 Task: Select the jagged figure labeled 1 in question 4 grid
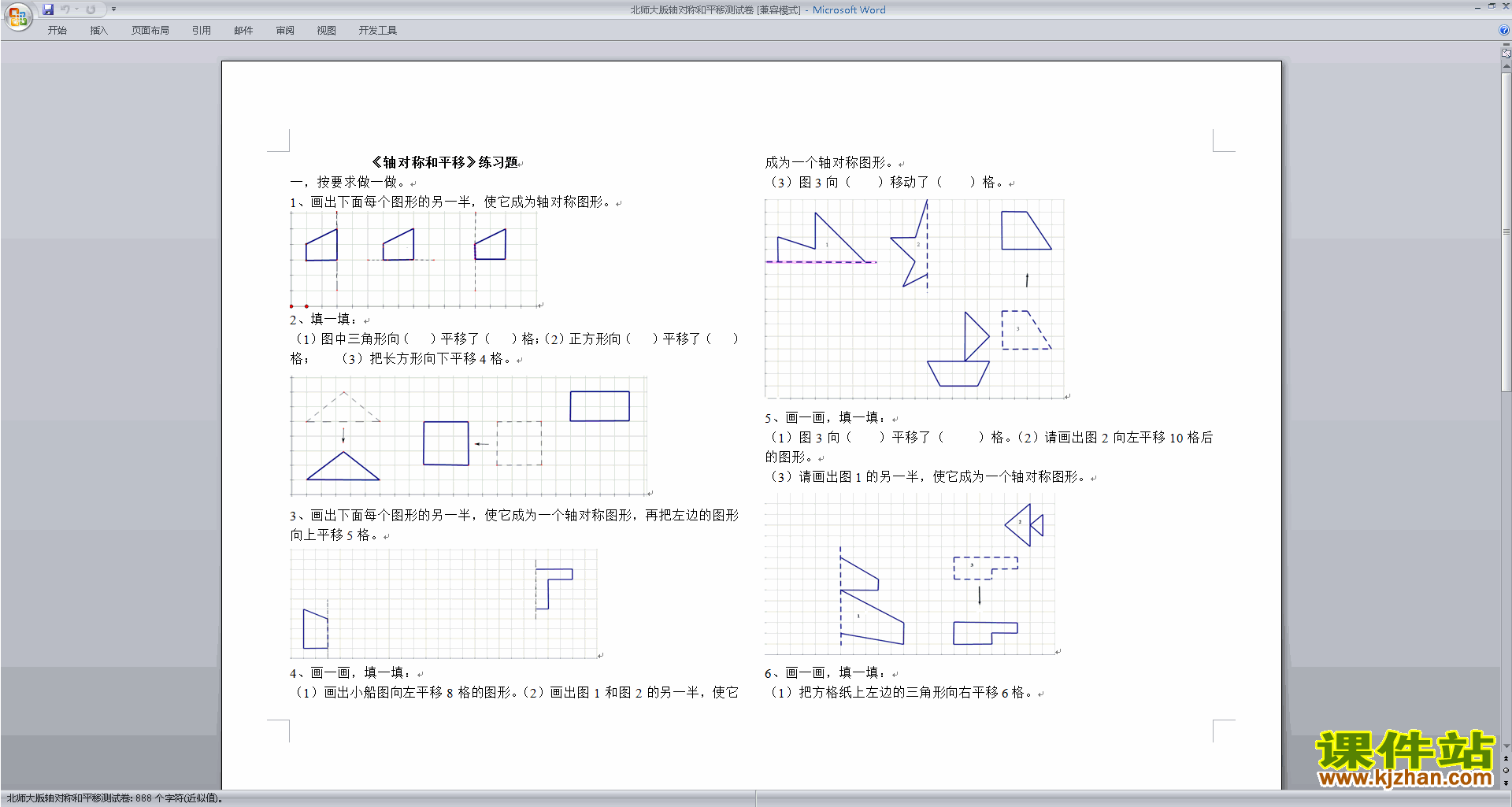pos(820,237)
